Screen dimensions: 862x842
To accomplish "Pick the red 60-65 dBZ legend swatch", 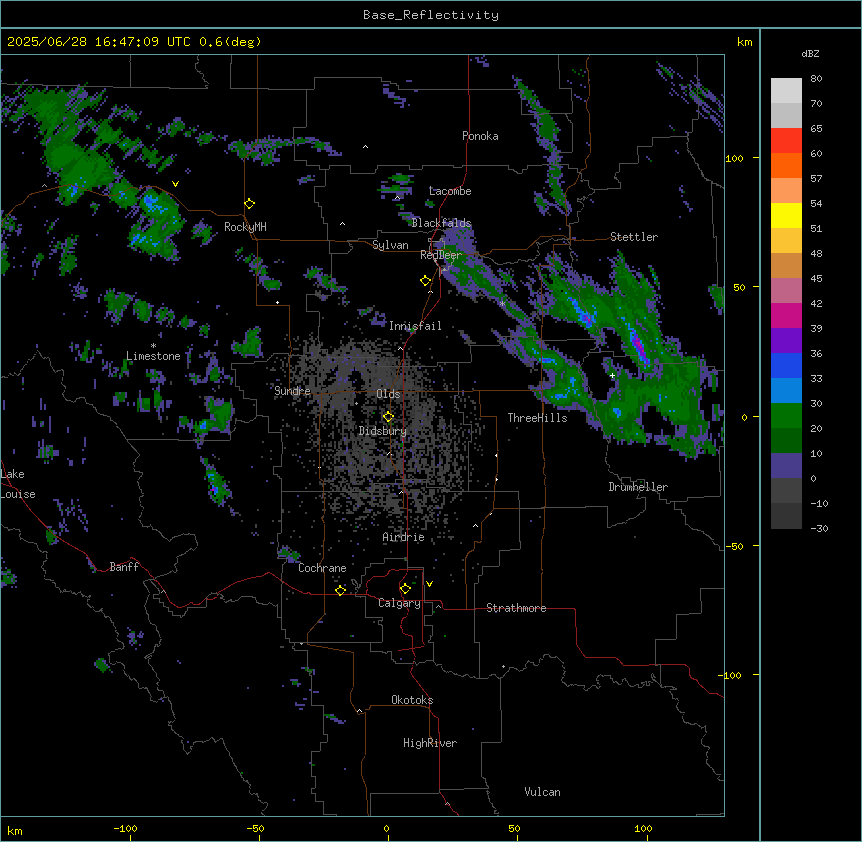I will (786, 140).
